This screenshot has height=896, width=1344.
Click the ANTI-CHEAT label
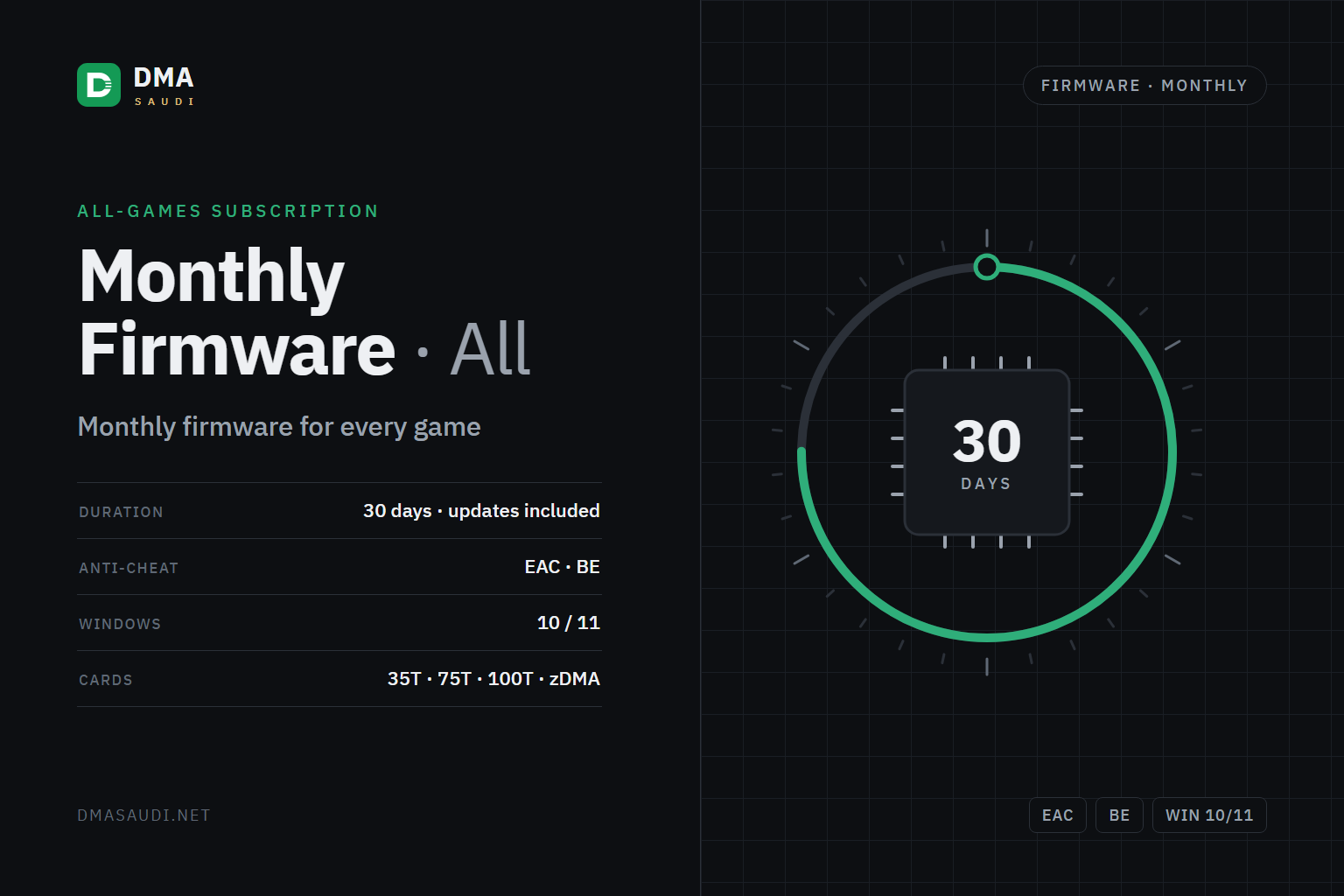129,568
